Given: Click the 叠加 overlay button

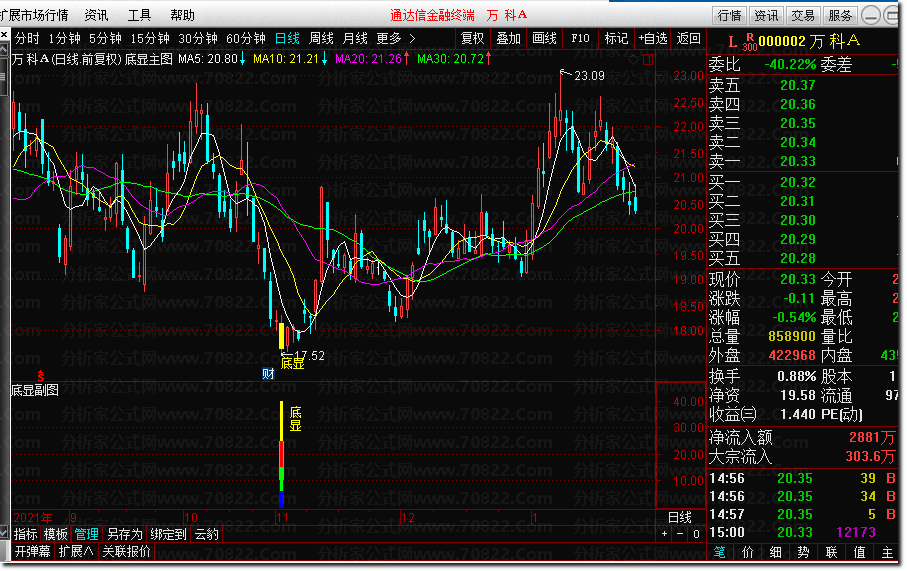Looking at the screenshot, I should [x=508, y=39].
